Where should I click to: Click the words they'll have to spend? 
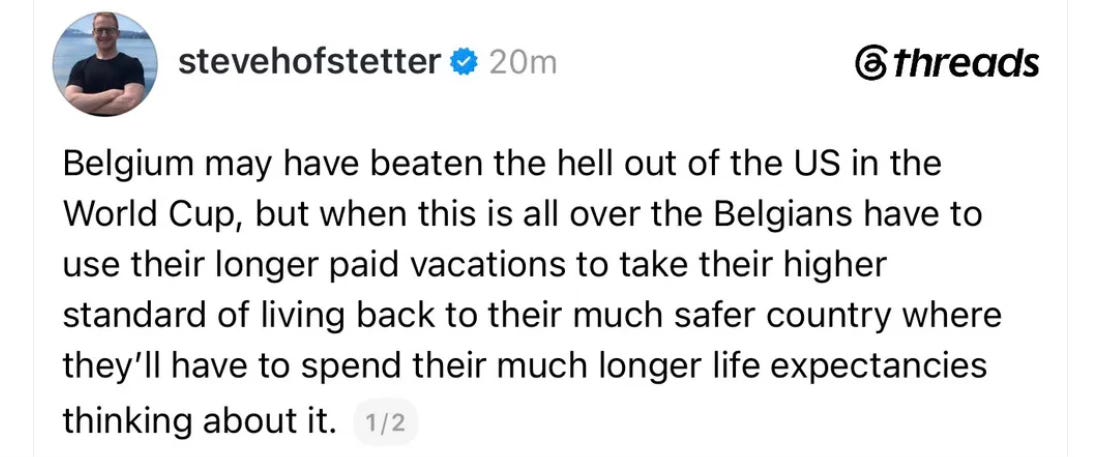coord(229,367)
